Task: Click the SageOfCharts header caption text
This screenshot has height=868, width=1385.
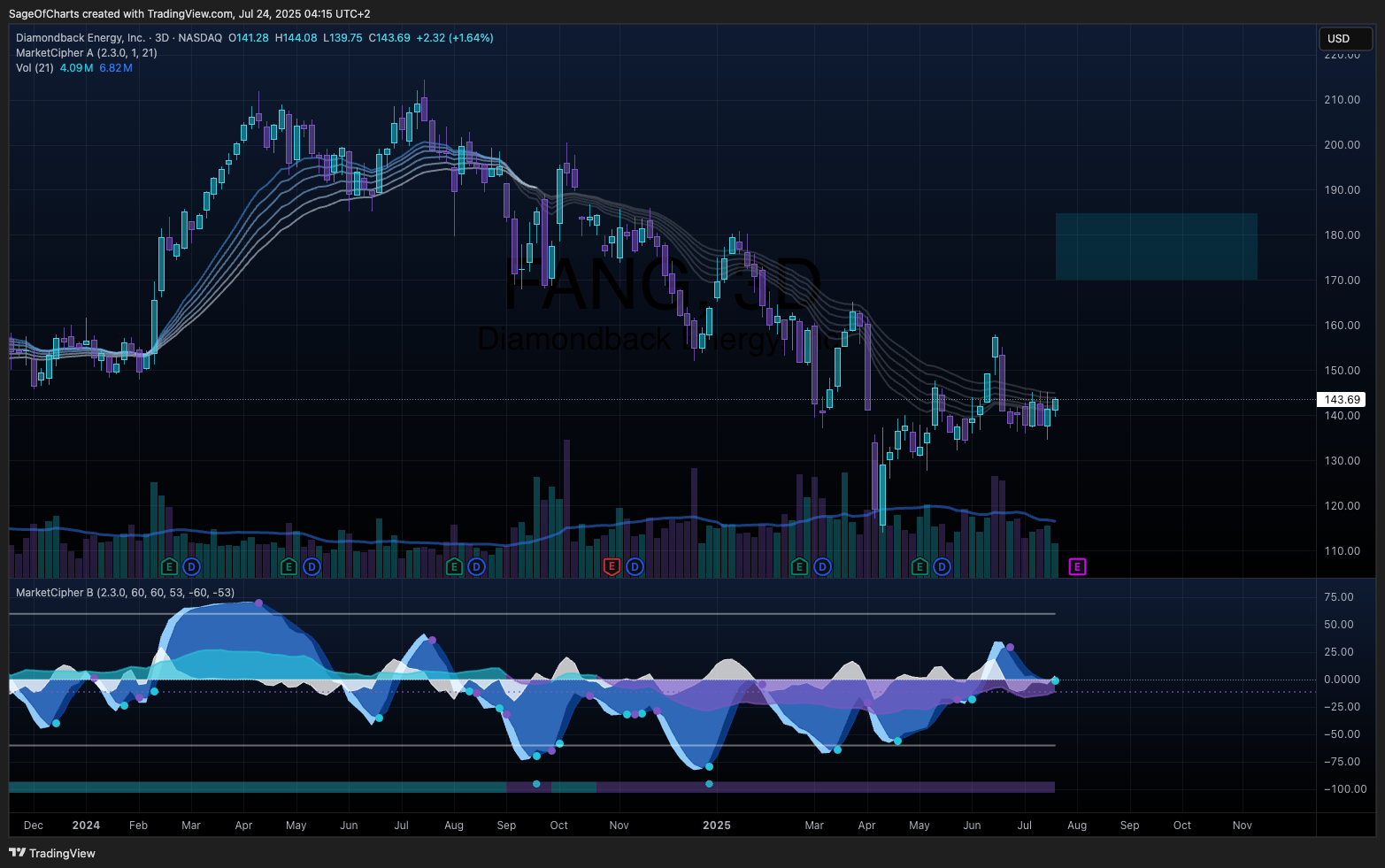Action: click(189, 14)
